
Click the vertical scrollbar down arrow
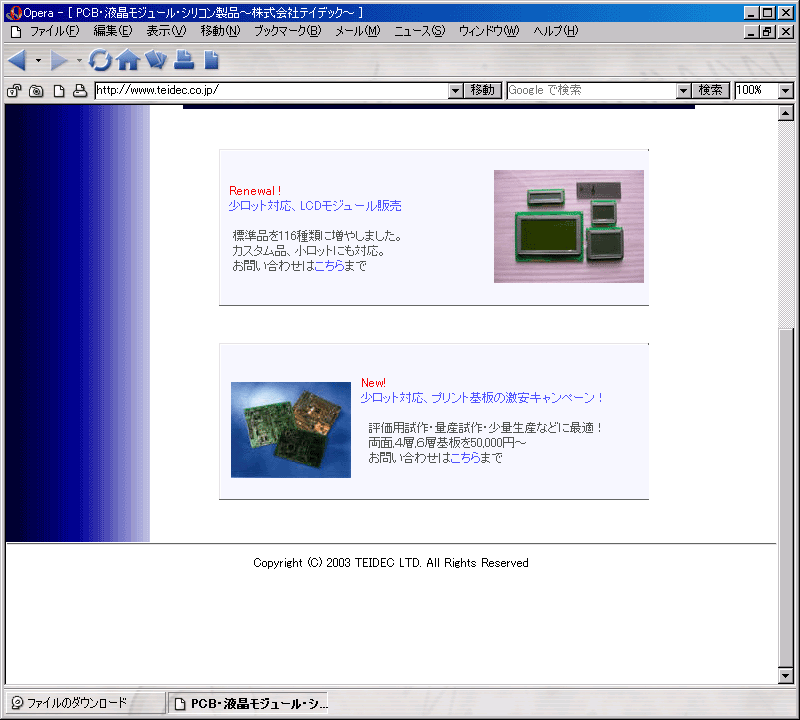tap(786, 676)
